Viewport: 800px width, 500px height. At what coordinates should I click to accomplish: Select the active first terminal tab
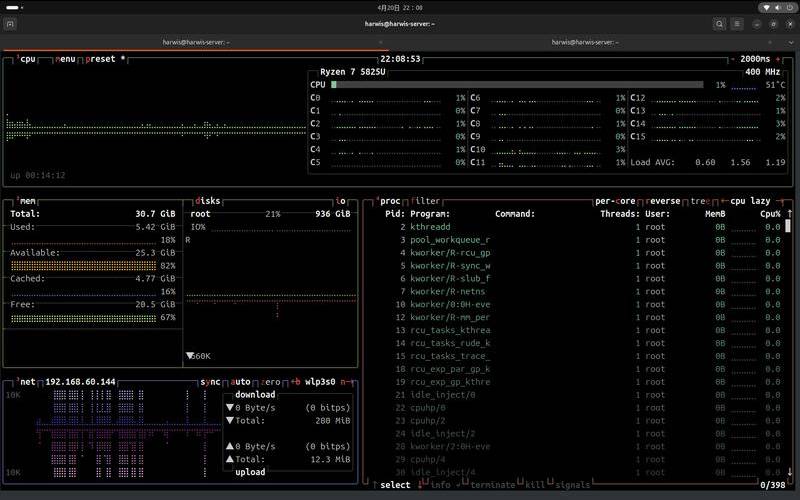pyautogui.click(x=196, y=42)
